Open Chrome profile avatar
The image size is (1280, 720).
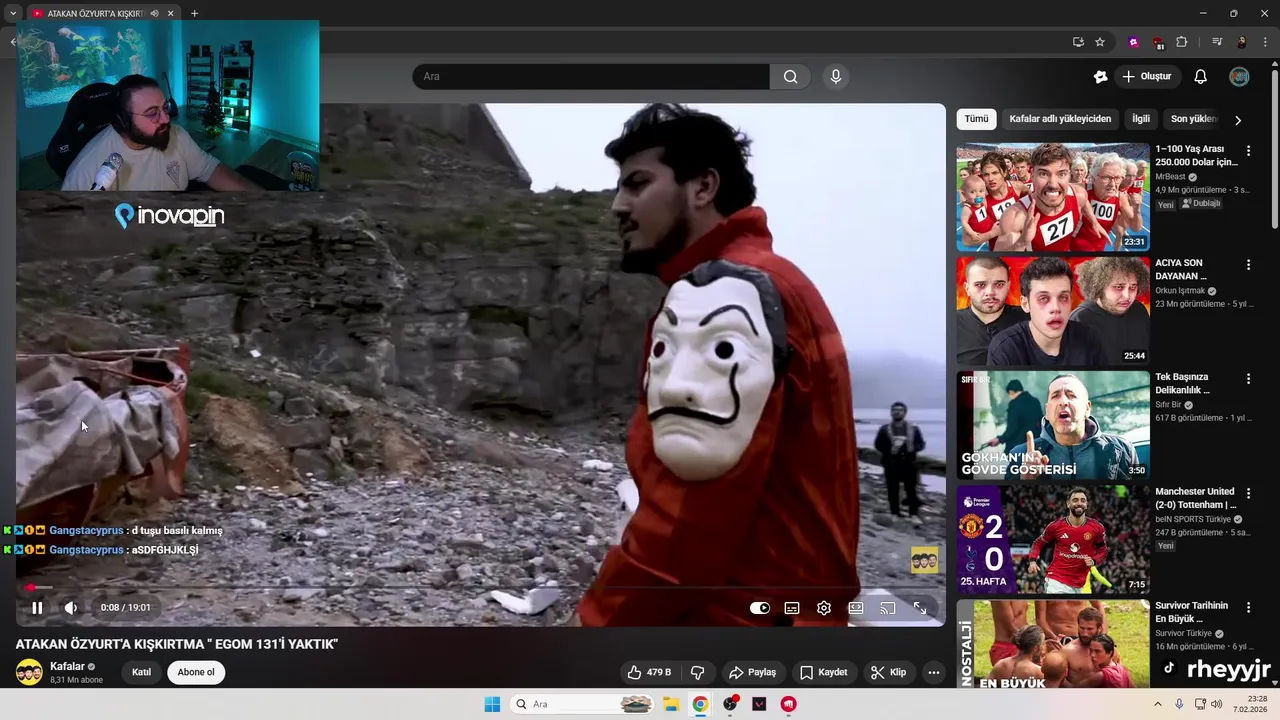1241,42
